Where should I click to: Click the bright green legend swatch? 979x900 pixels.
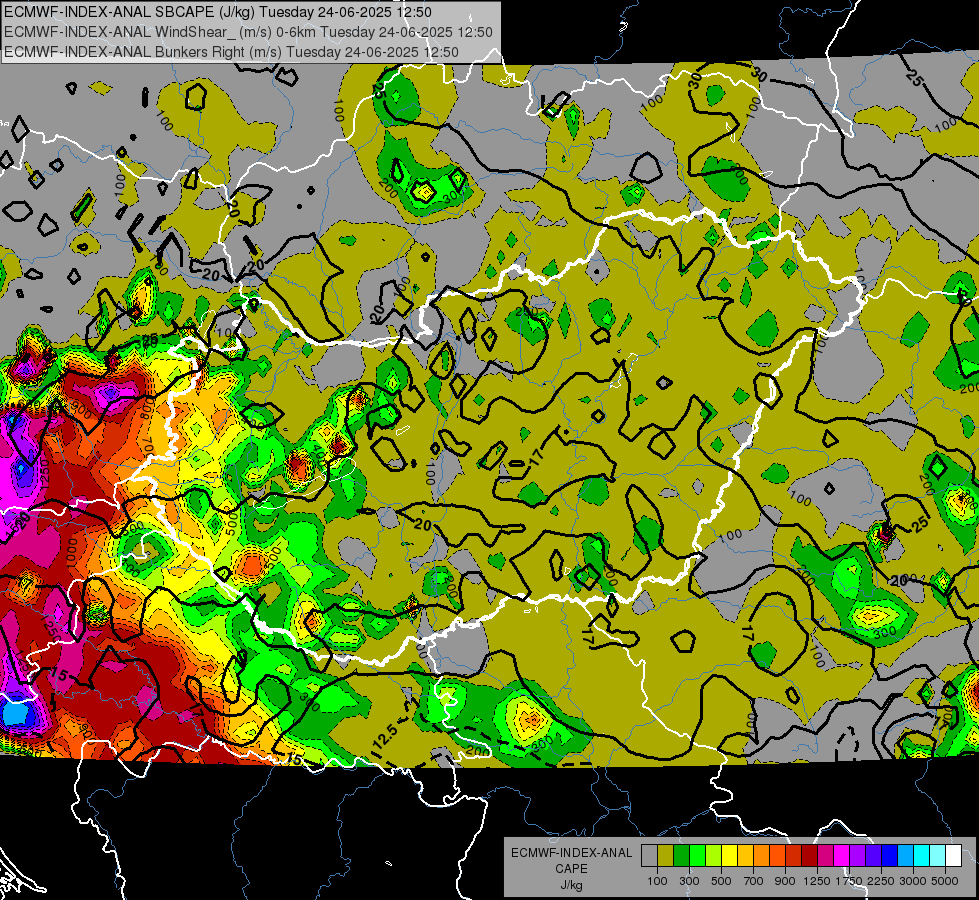(x=697, y=856)
